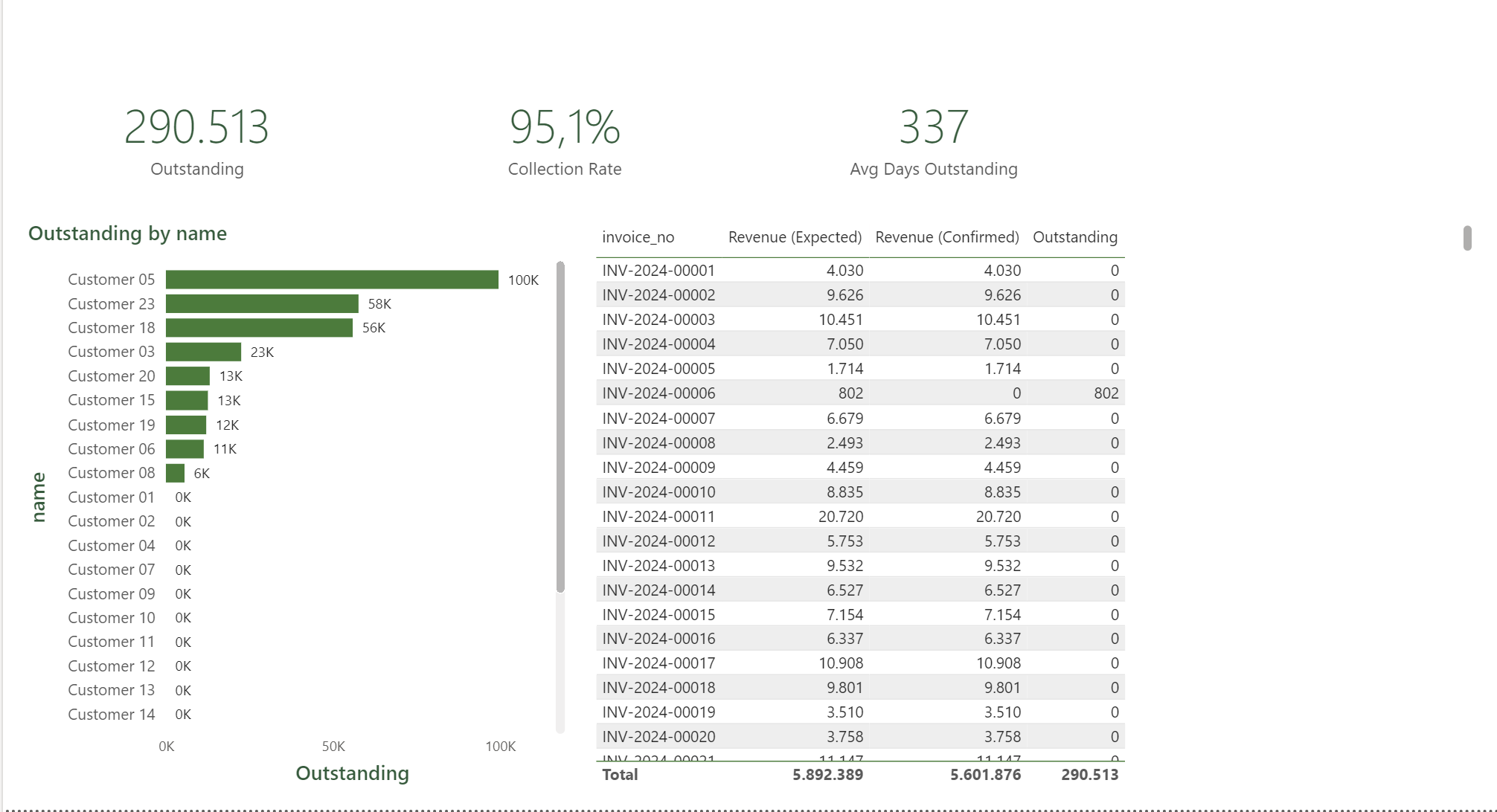Screen dimensions: 1497x812
Task: Select the Customer 19 bar in chart
Action: pyautogui.click(x=186, y=425)
